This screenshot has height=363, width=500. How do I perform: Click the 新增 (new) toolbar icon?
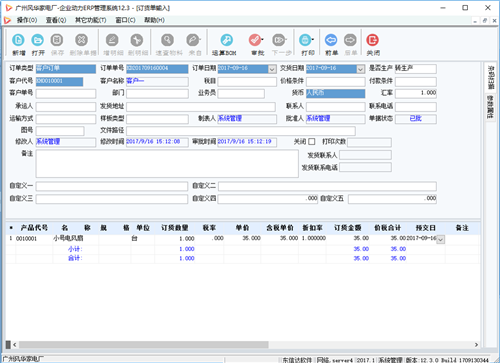(18, 40)
